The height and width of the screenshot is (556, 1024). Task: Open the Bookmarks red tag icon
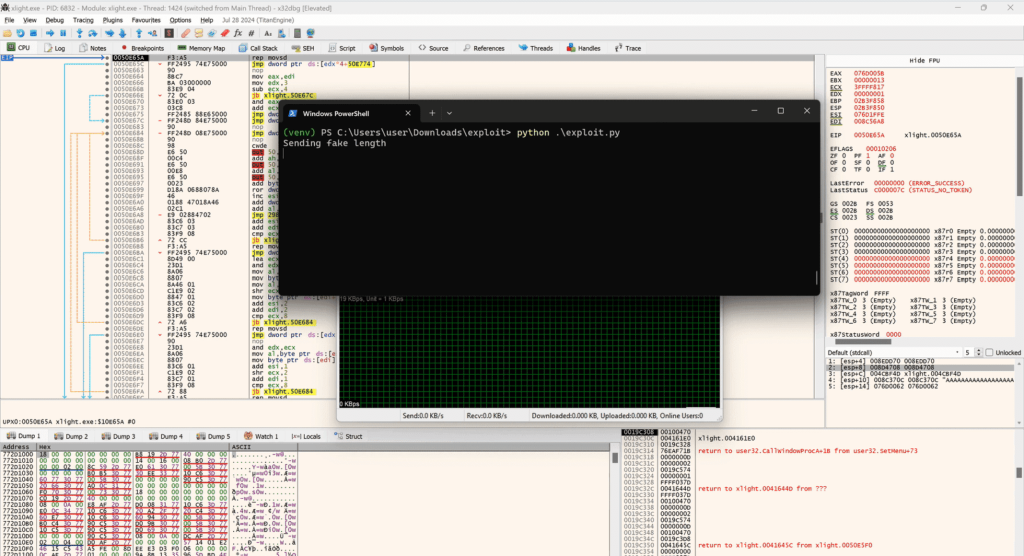(x=225, y=33)
